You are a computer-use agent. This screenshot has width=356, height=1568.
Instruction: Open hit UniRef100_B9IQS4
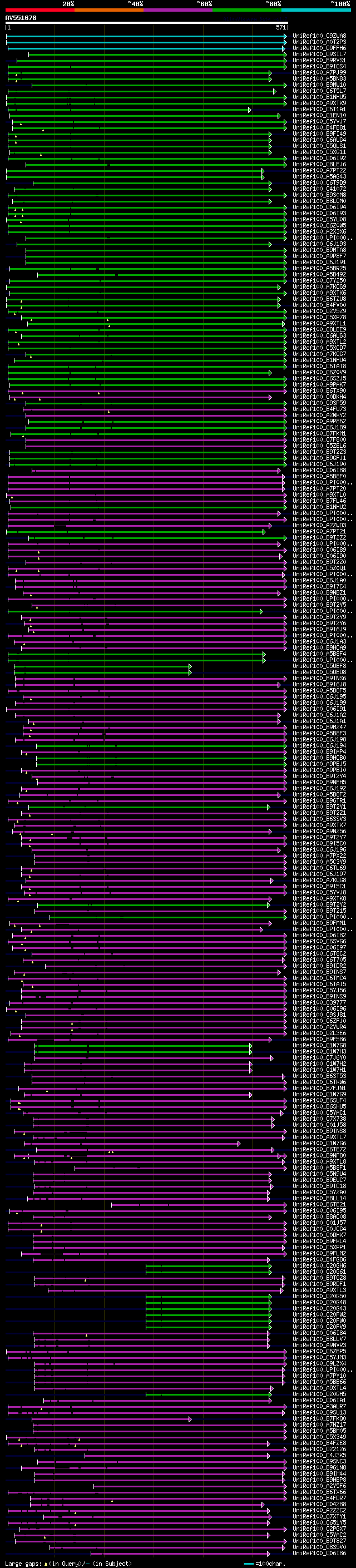coord(319,66)
